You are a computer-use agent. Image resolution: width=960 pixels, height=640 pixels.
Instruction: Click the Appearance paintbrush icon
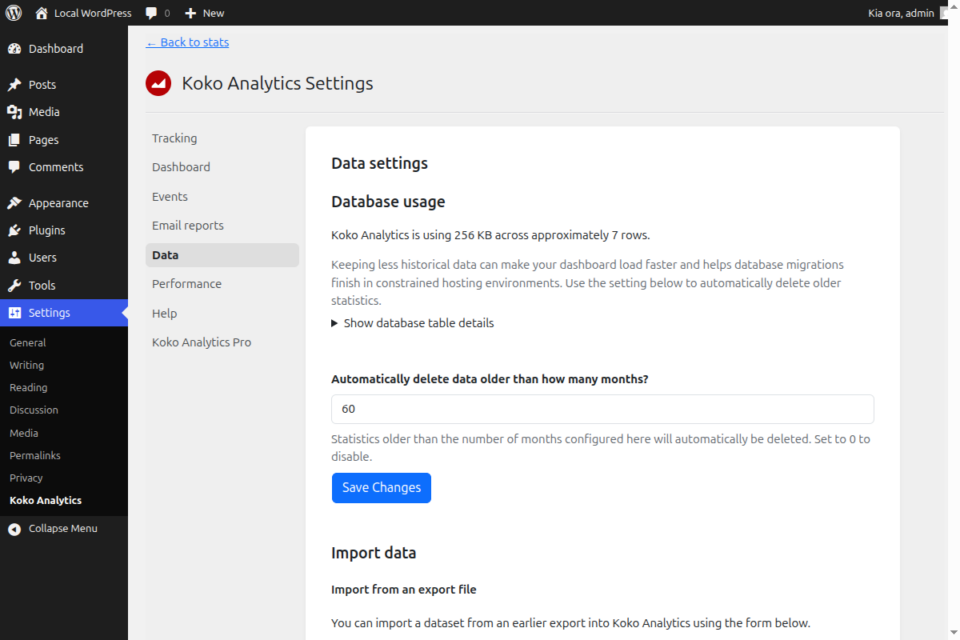[x=14, y=203]
